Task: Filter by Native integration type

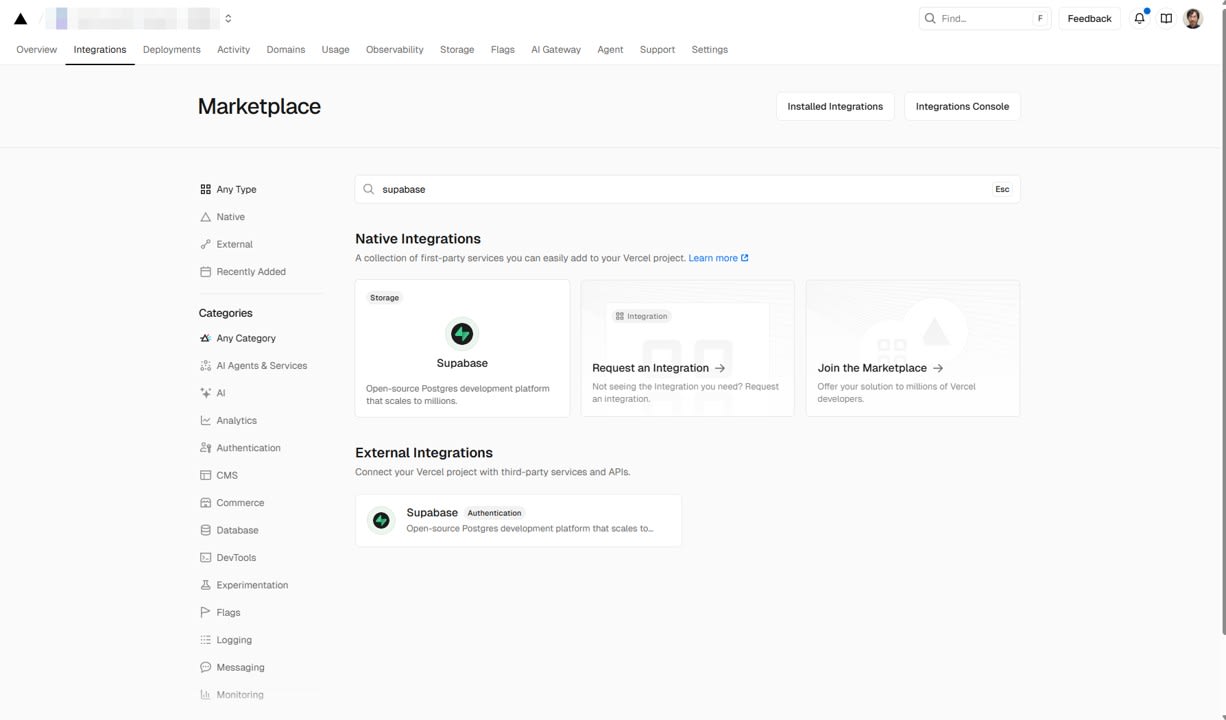Action: pos(230,217)
